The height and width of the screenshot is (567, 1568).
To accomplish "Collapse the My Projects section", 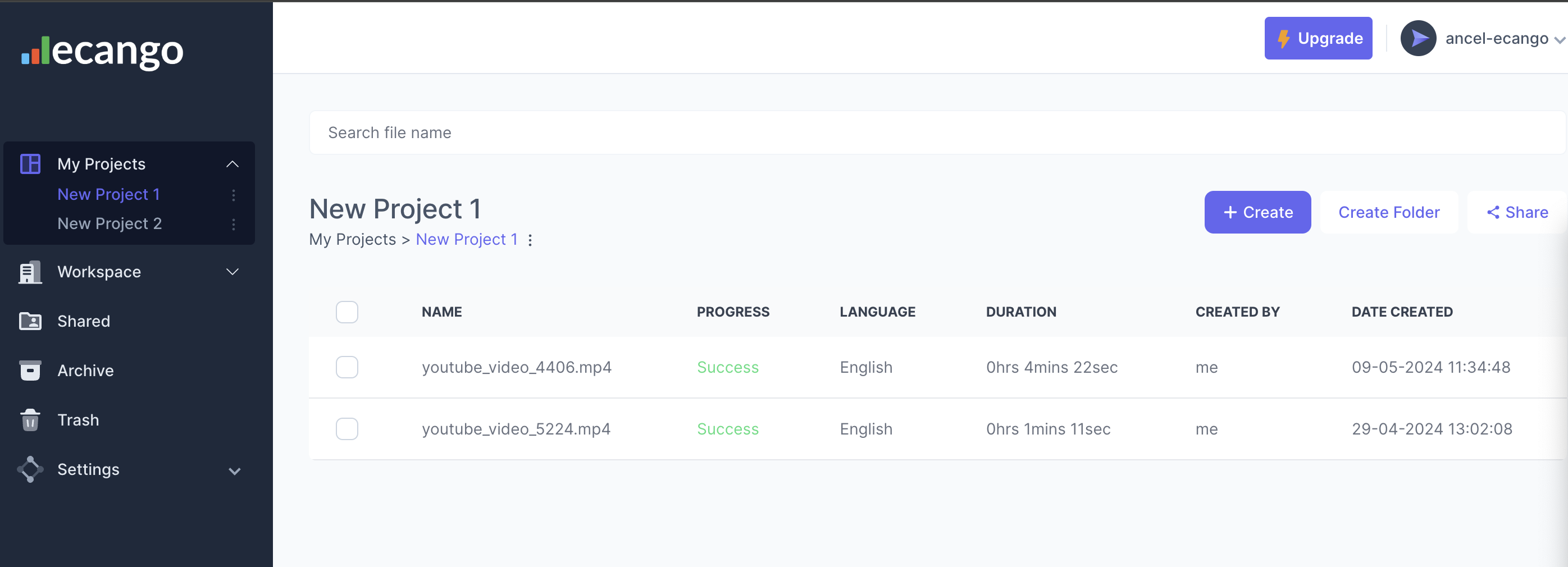I will (x=232, y=163).
